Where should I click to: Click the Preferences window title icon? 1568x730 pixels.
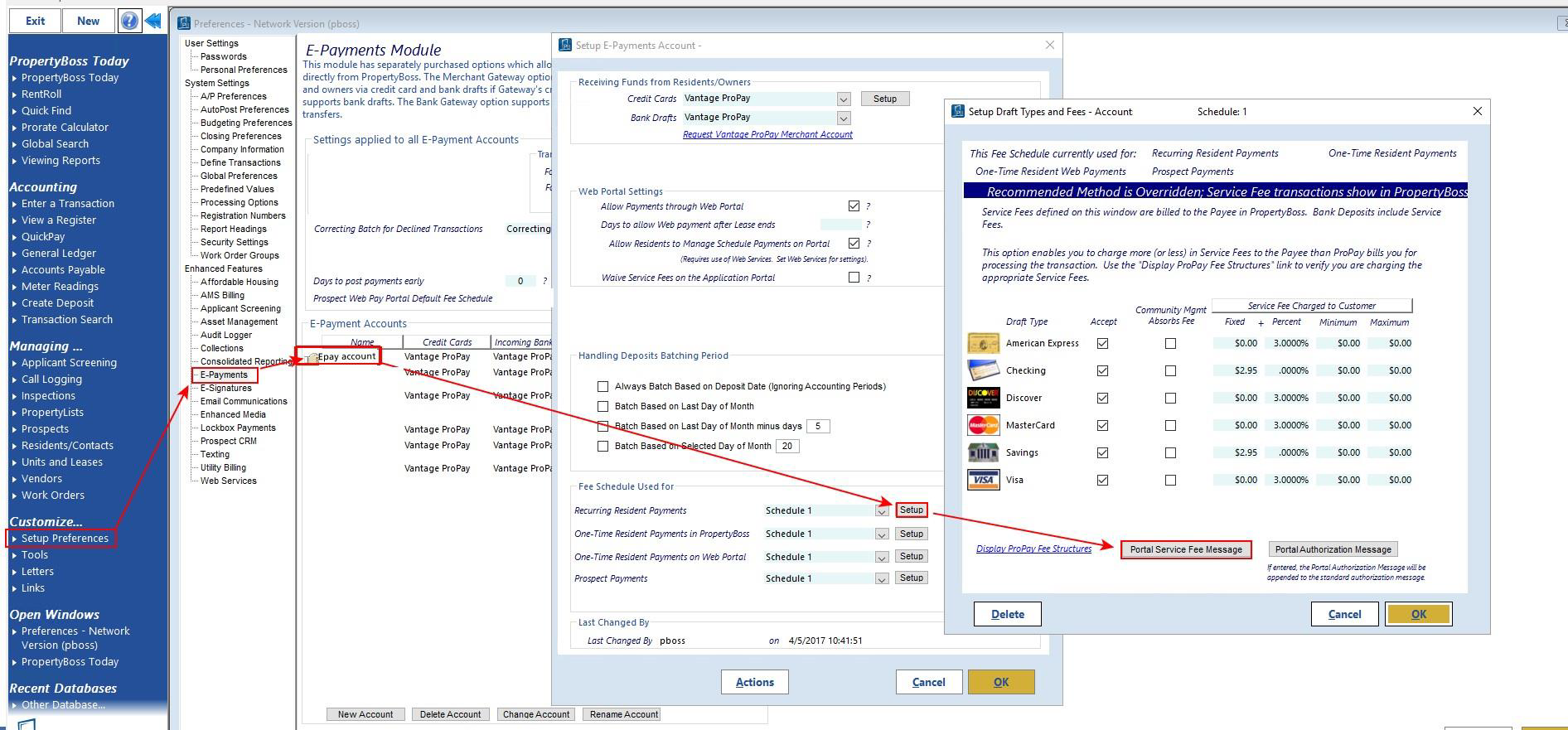coord(184,23)
